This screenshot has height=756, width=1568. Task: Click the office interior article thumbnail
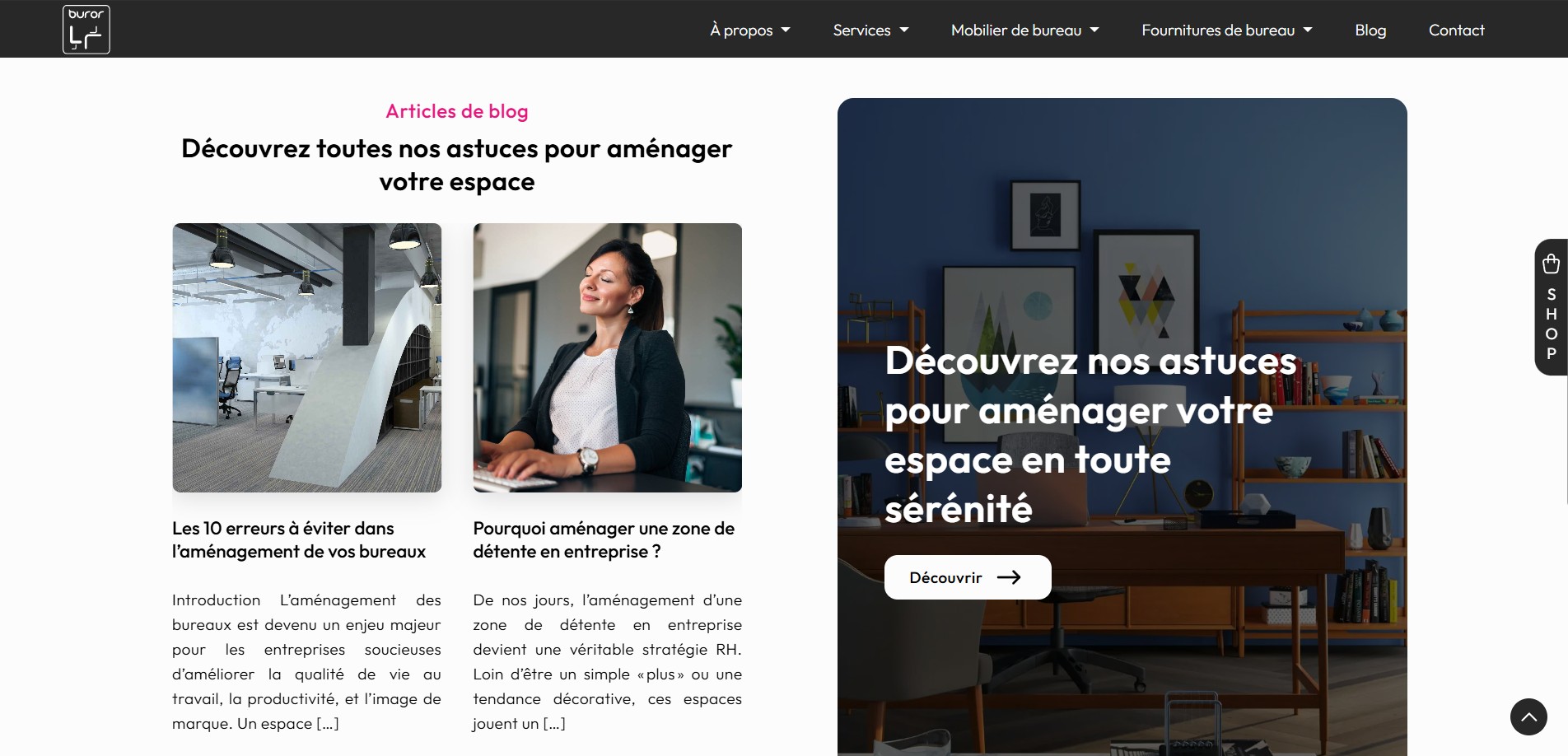307,357
